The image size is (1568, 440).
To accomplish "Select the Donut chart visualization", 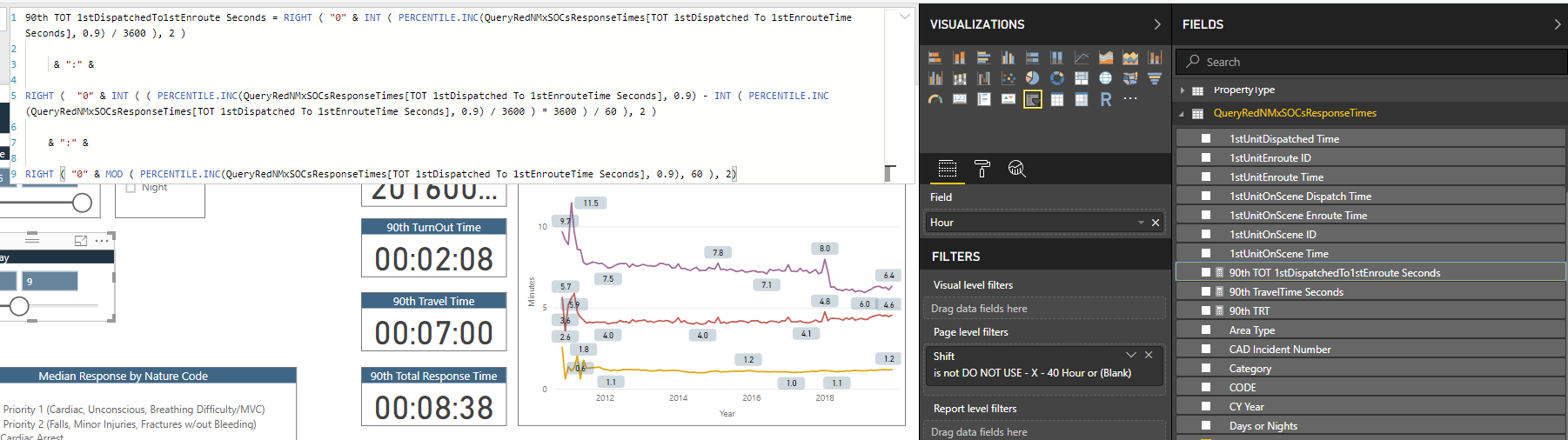I will (1056, 78).
